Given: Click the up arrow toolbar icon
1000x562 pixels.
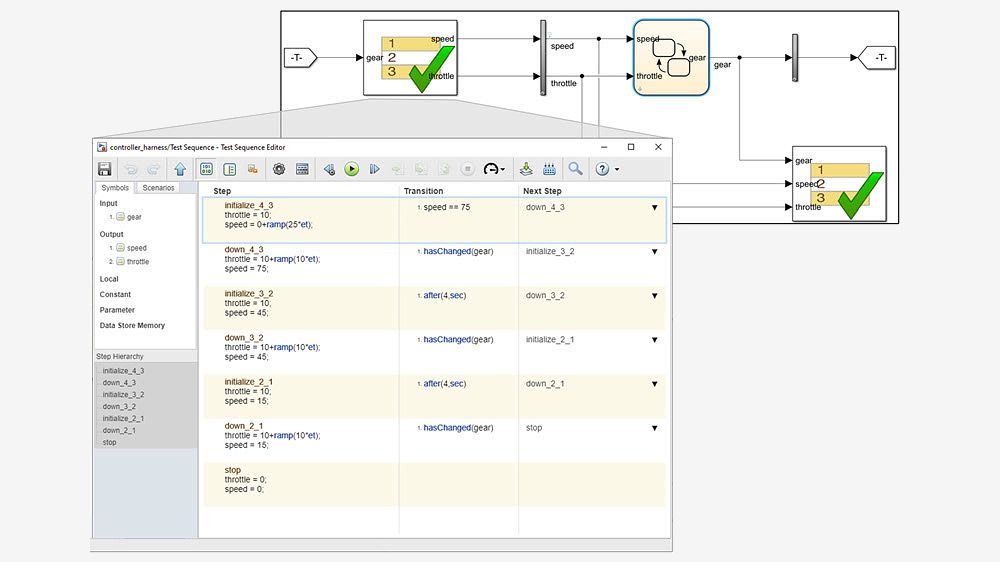Looking at the screenshot, I should point(180,169).
